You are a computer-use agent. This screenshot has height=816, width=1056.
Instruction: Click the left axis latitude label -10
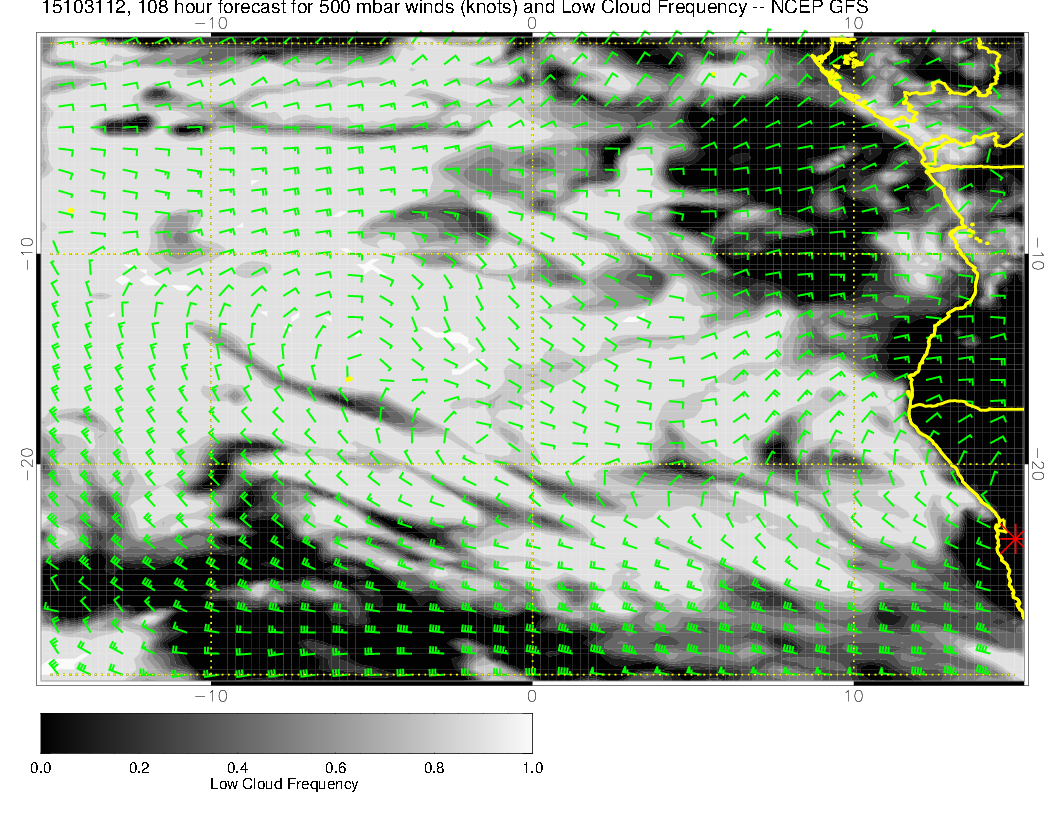click(x=27, y=253)
